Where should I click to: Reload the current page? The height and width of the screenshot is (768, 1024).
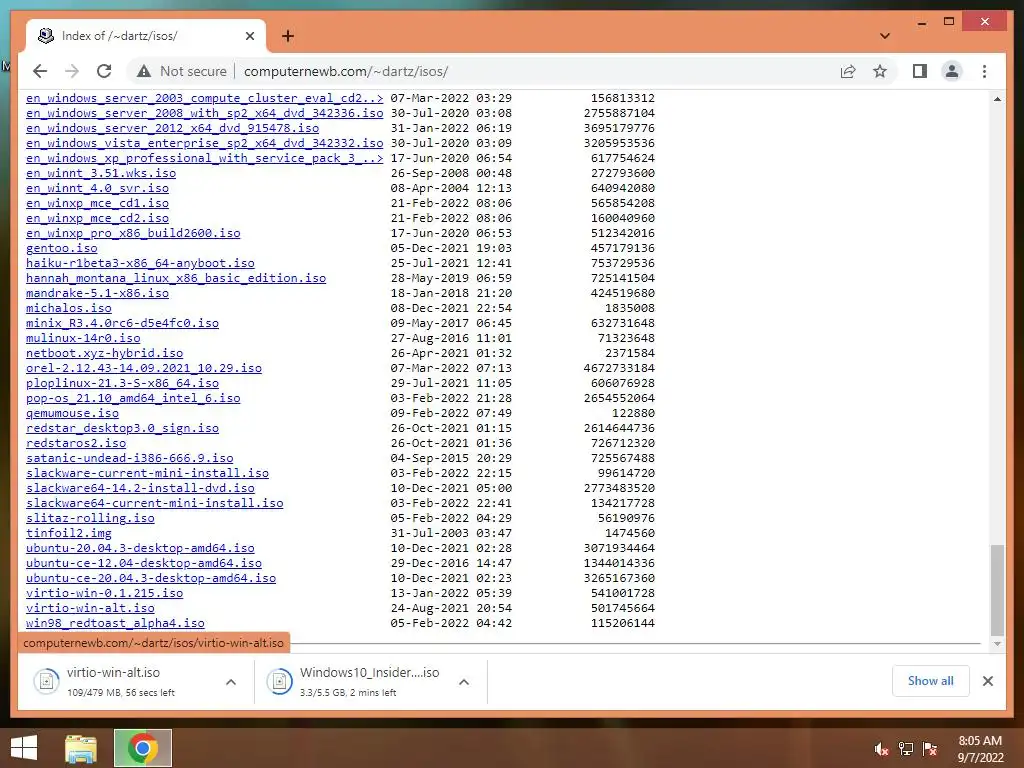(x=104, y=71)
